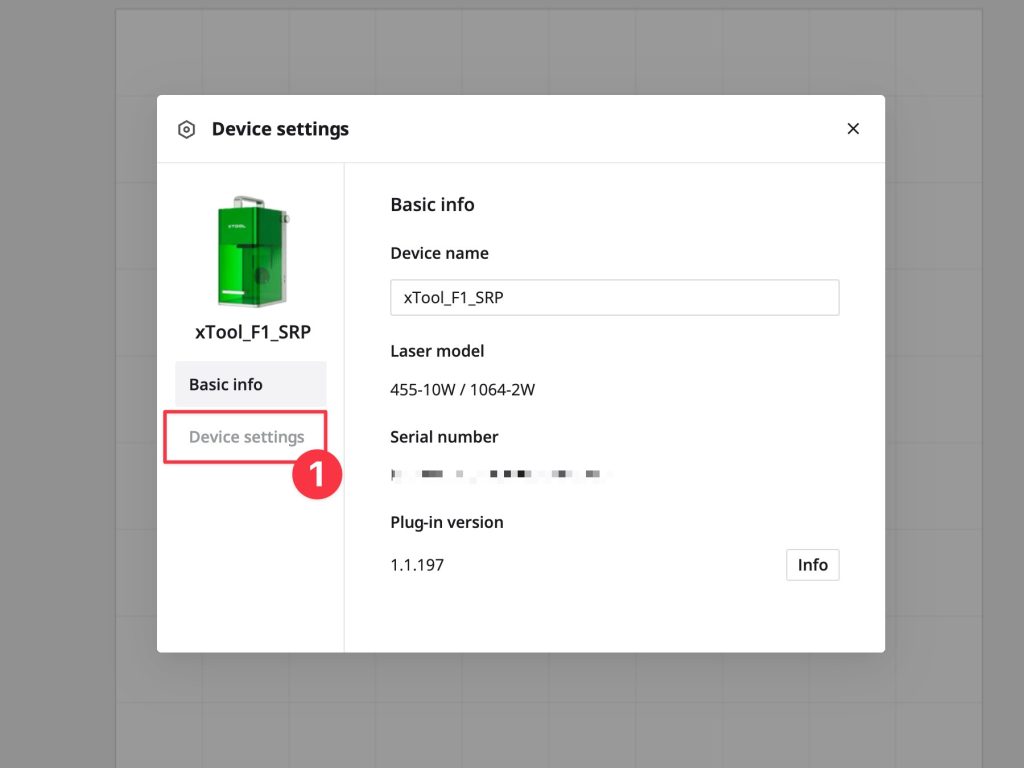This screenshot has height=768, width=1024.
Task: Click the hexagon gear icon in dialog header
Action: point(186,130)
